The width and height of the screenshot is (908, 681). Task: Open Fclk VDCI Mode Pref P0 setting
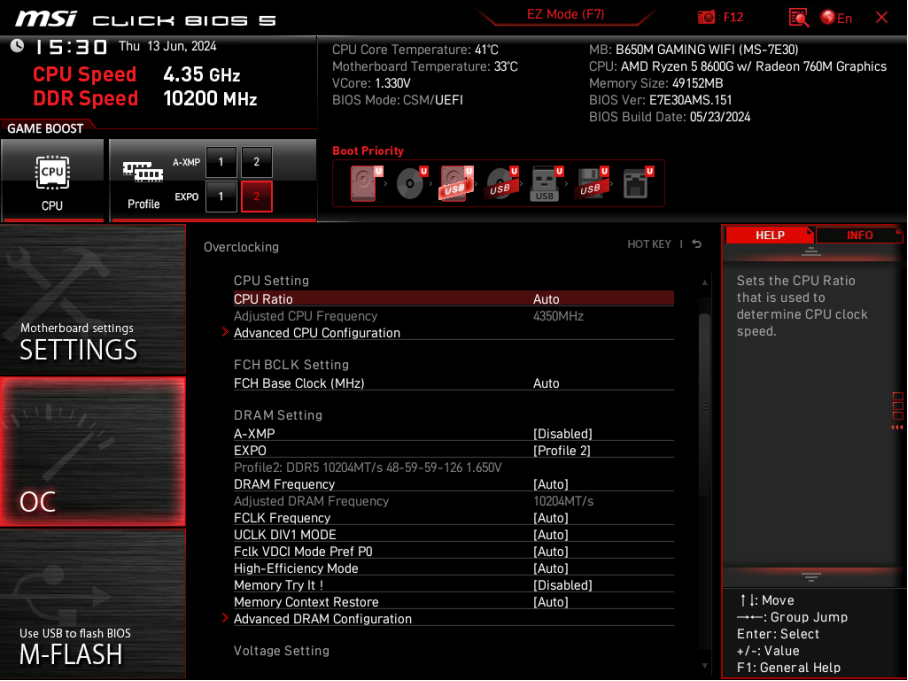tap(453, 551)
